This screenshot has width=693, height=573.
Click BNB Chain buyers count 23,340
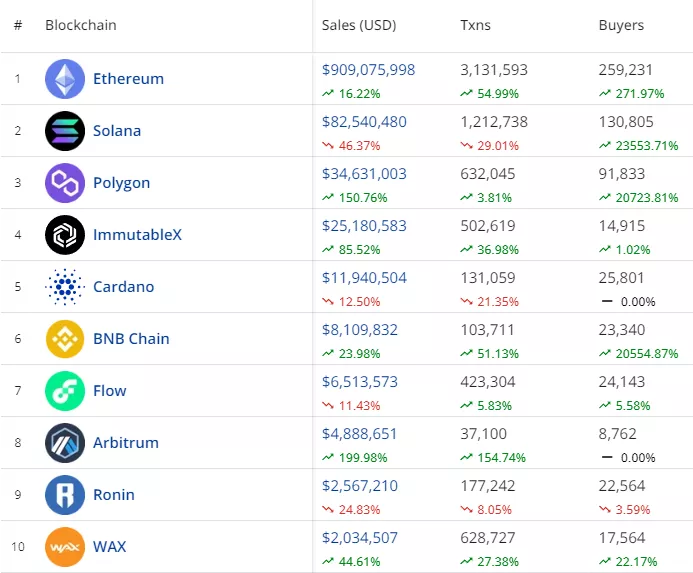[x=622, y=330]
